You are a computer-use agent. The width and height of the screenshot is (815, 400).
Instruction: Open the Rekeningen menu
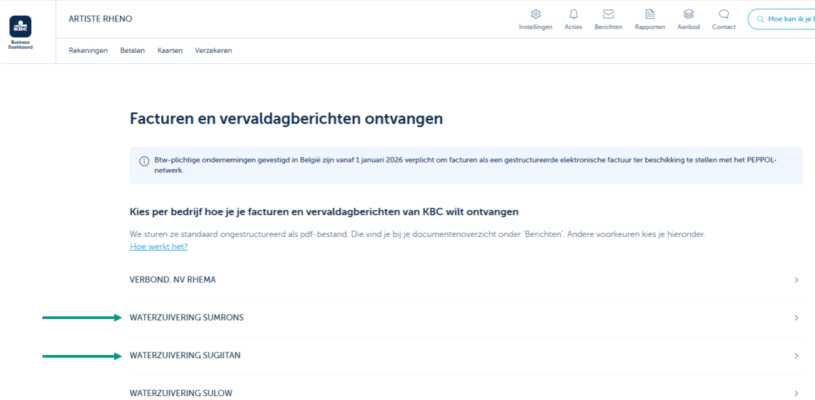pyautogui.click(x=88, y=50)
